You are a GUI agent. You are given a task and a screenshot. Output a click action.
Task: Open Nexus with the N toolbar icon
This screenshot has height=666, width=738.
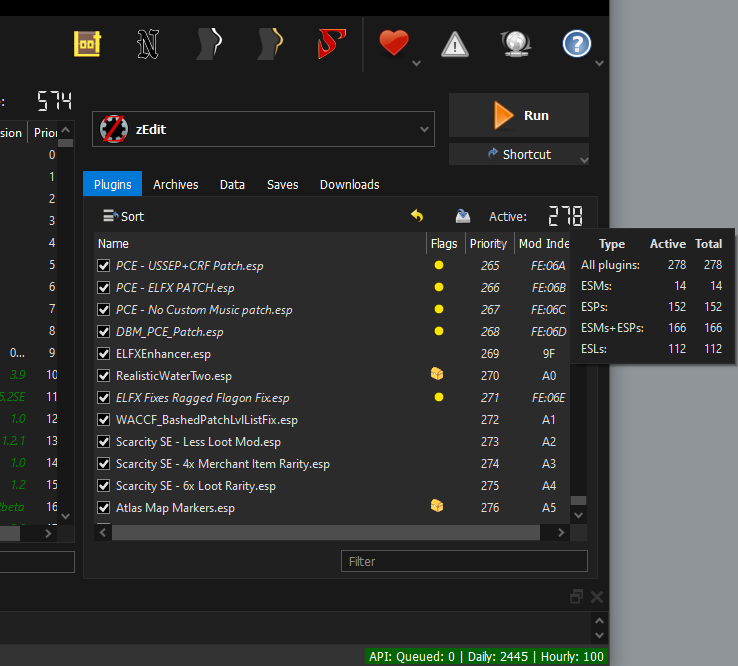coord(148,44)
